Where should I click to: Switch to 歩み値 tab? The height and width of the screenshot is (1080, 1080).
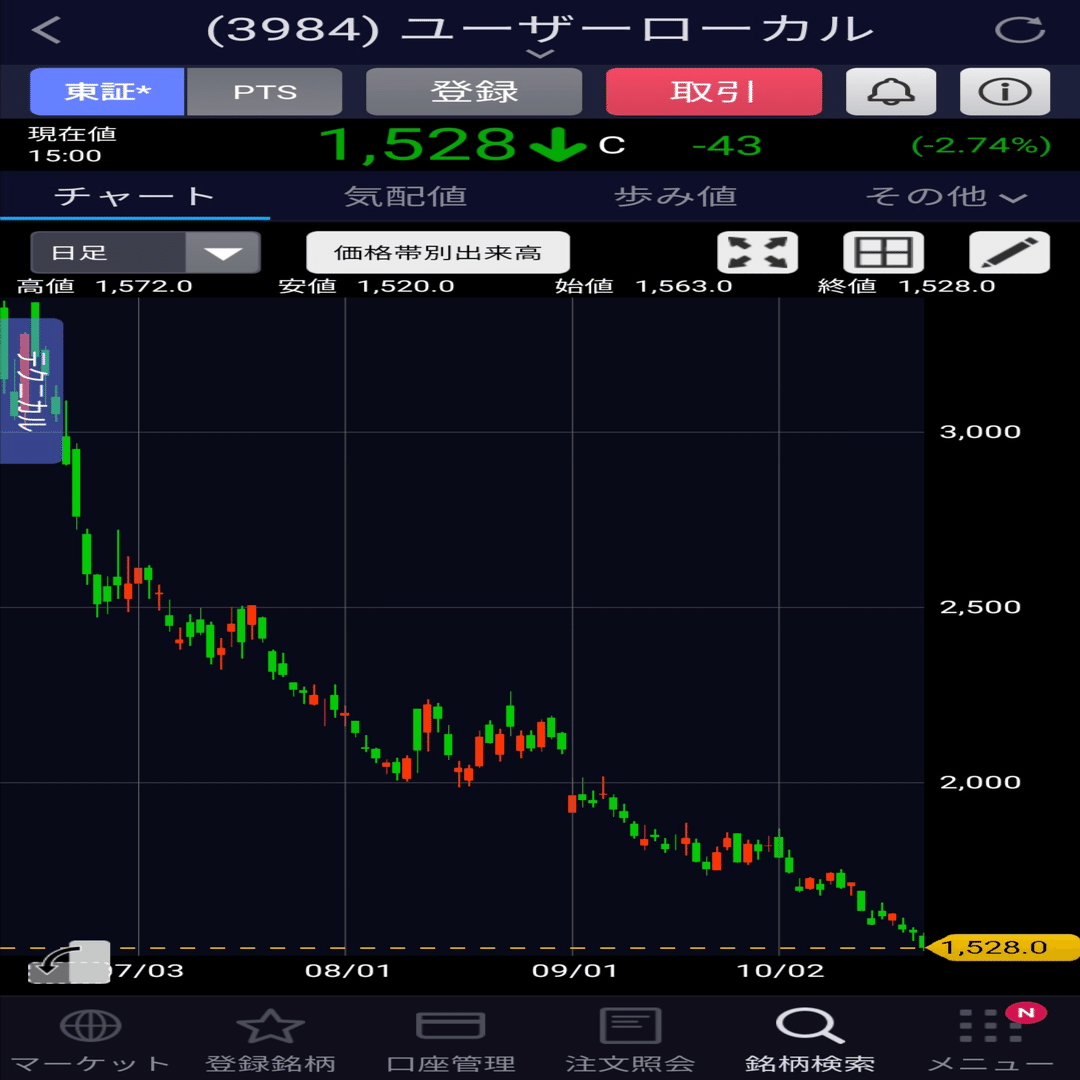coord(675,197)
